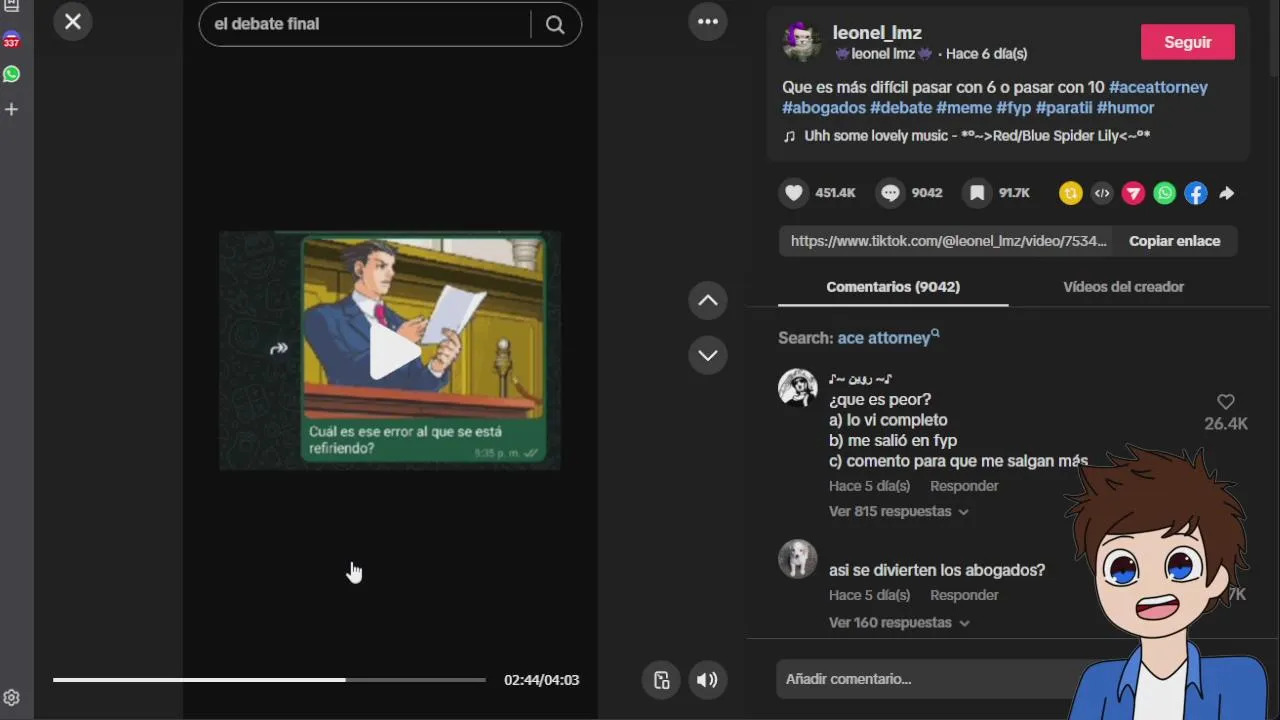Click the Añadir comentario input field
Image resolution: width=1280 pixels, height=720 pixels.
coord(925,679)
